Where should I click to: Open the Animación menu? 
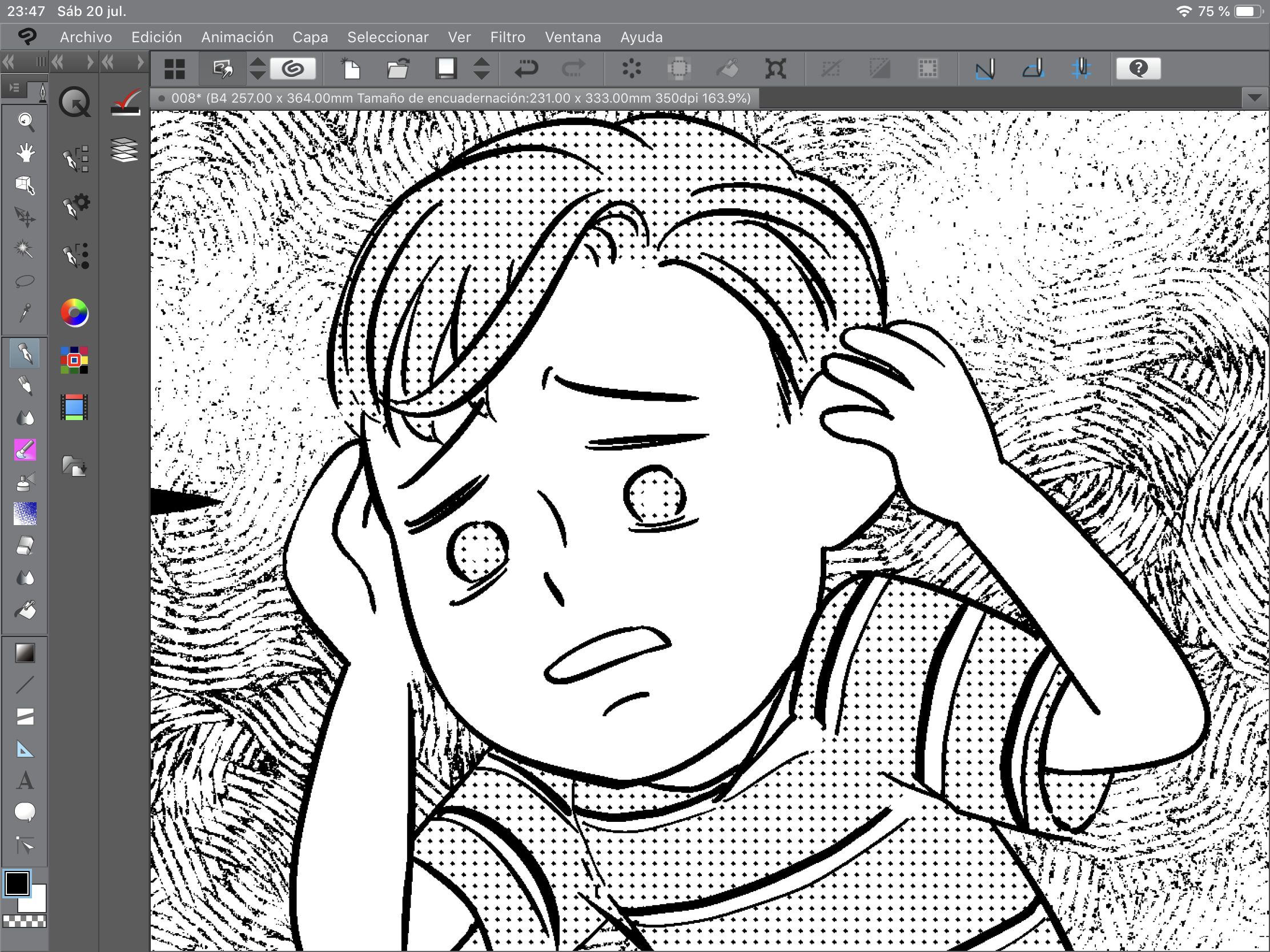tap(237, 37)
